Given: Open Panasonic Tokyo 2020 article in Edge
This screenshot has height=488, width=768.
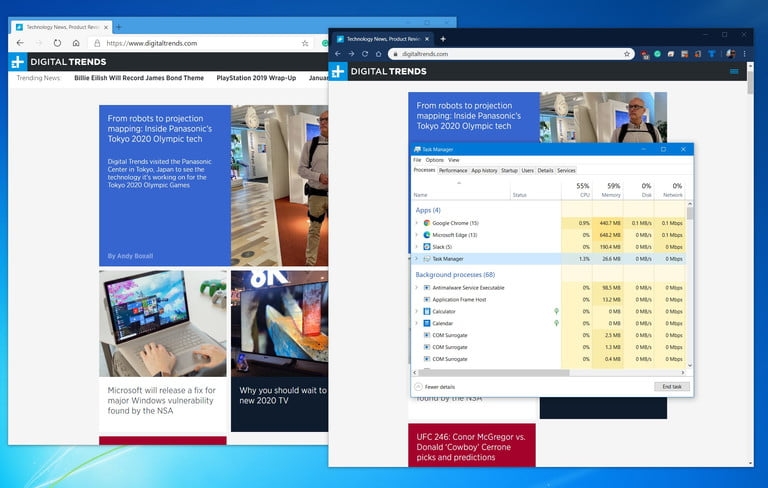Looking at the screenshot, I should 160,129.
